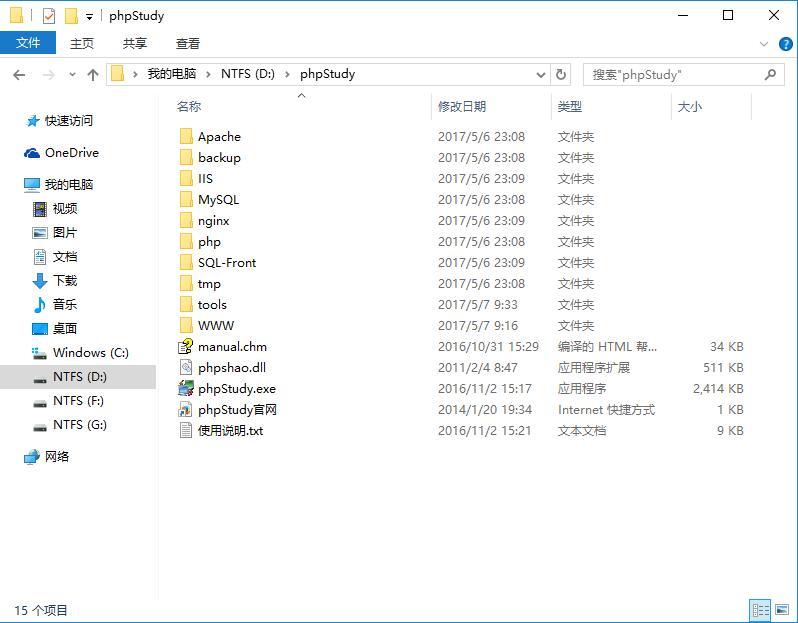Screen dimensions: 798x623
Task: Click the new folder icon in title bar
Action: coord(71,16)
